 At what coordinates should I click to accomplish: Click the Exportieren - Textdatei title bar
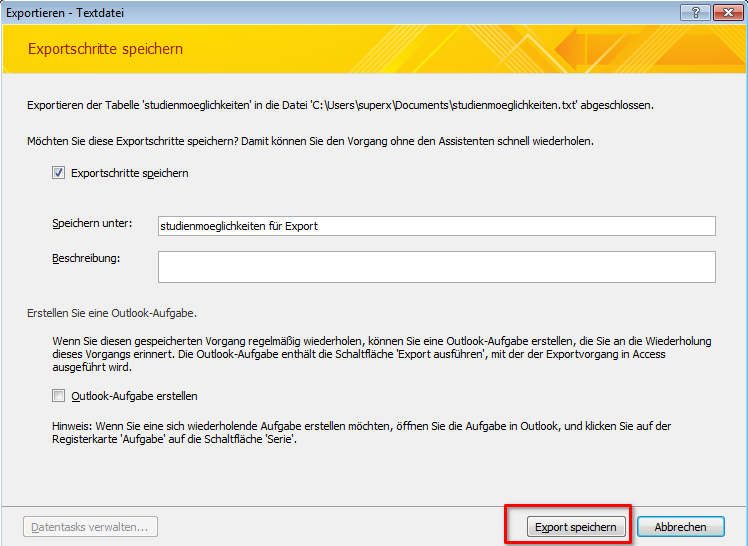300,12
